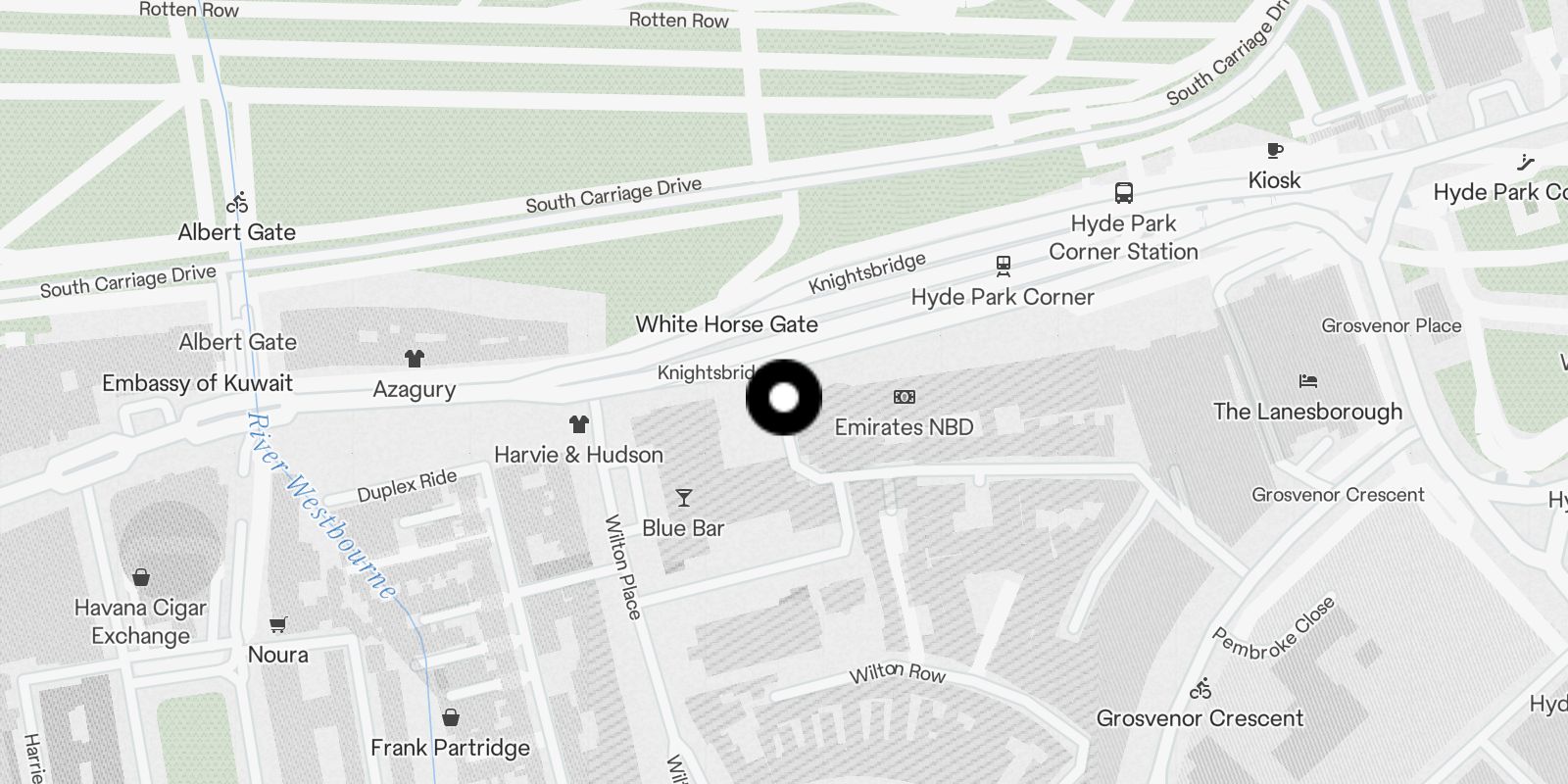Click the Blue Bar cocktail glass icon
The image size is (1568, 784).
[x=684, y=498]
